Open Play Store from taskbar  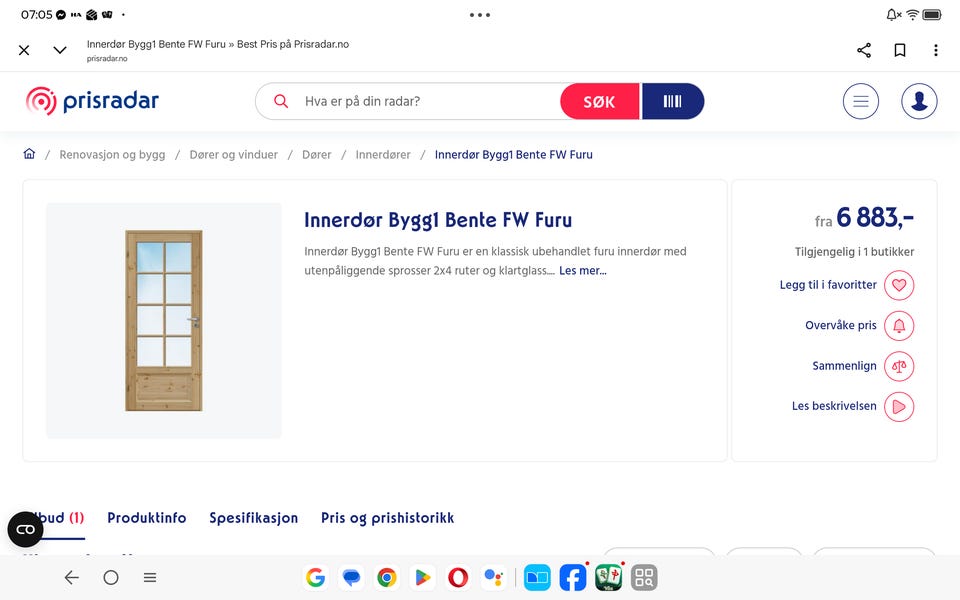point(422,577)
